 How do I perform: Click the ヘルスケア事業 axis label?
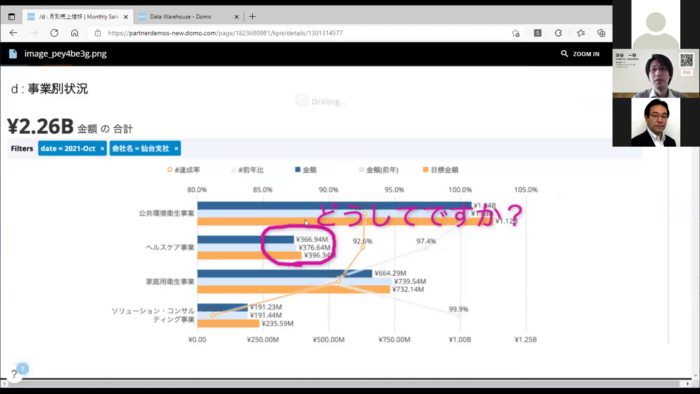point(170,247)
